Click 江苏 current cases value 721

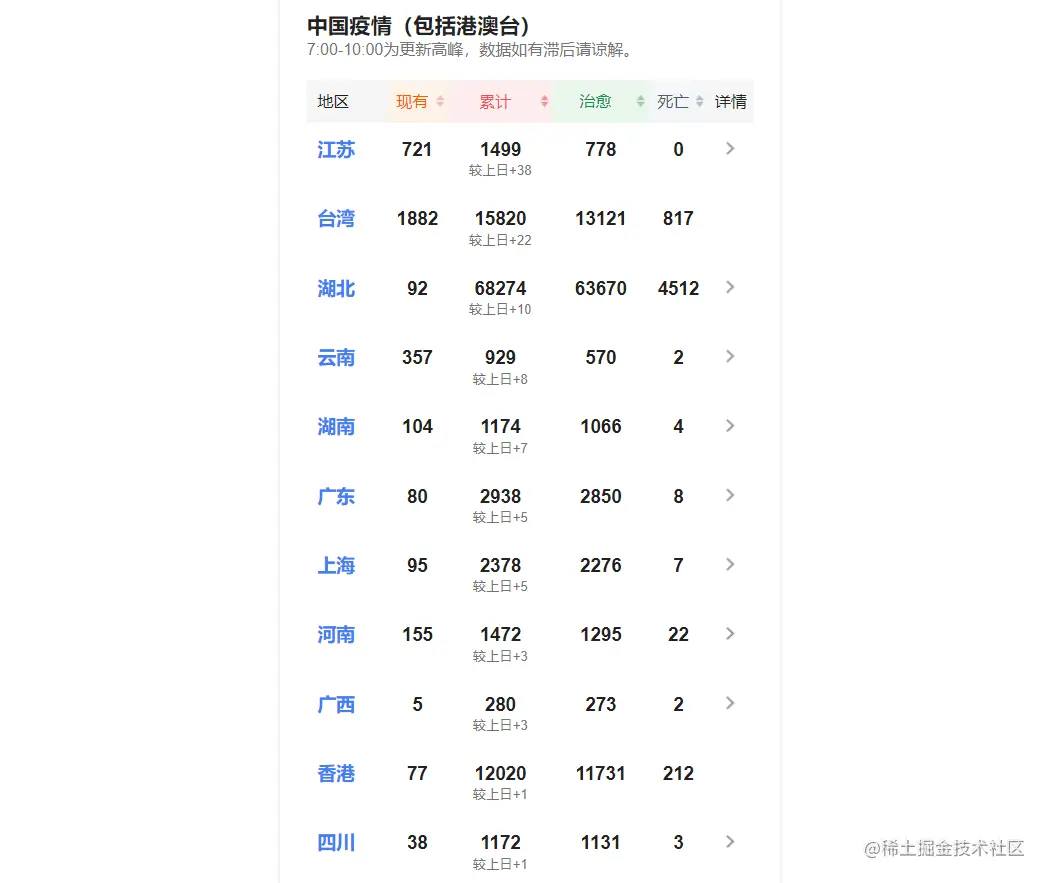click(417, 149)
